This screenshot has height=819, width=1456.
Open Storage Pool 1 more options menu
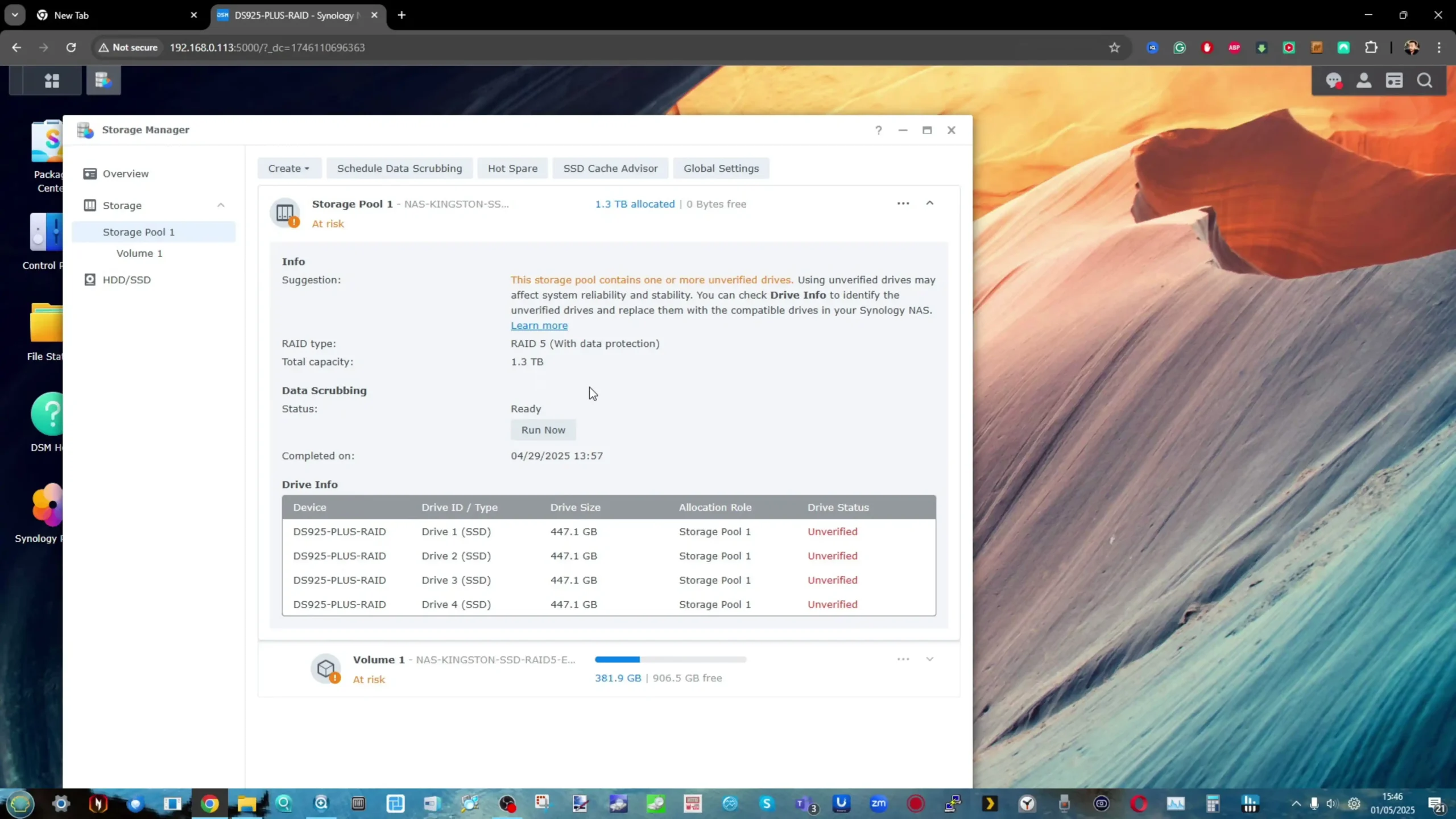903,203
